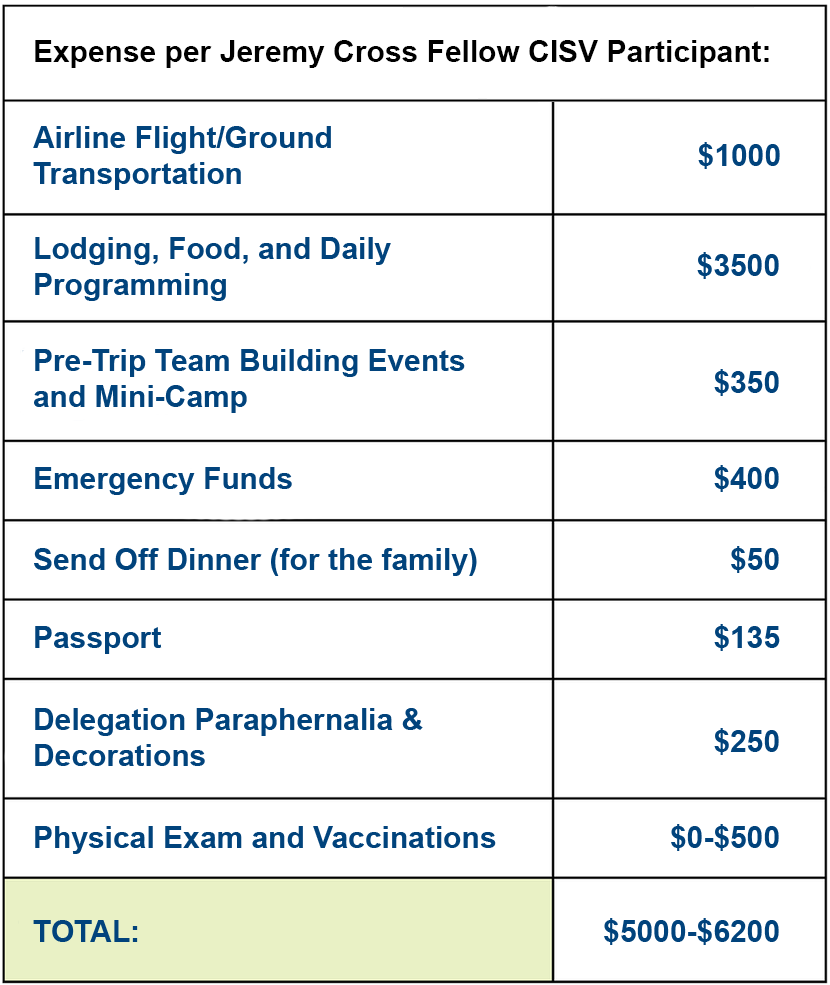Select the Emergency Funds row label
The height and width of the screenshot is (985, 830).
(163, 479)
